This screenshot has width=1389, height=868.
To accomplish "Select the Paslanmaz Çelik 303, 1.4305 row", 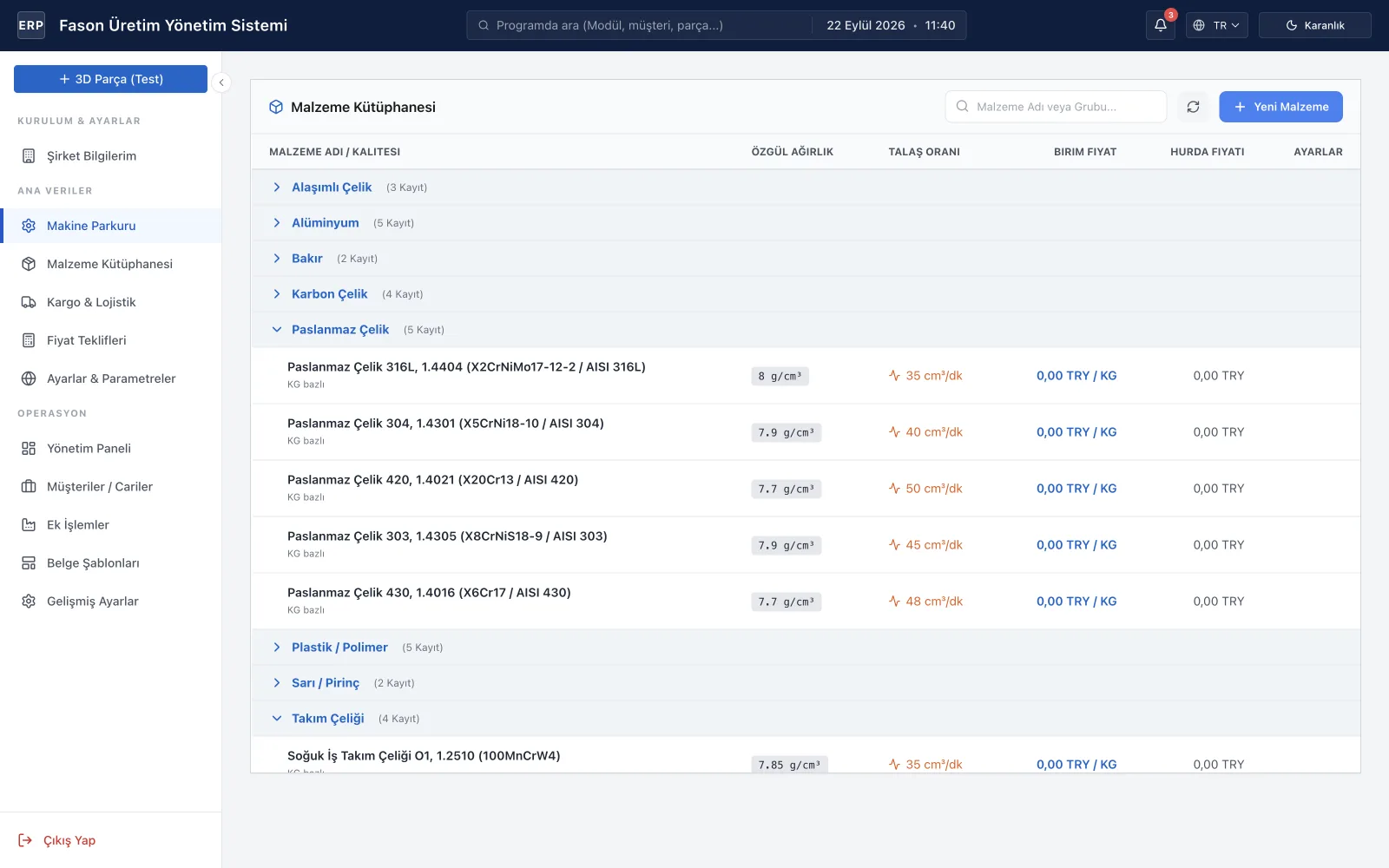I will (x=806, y=545).
